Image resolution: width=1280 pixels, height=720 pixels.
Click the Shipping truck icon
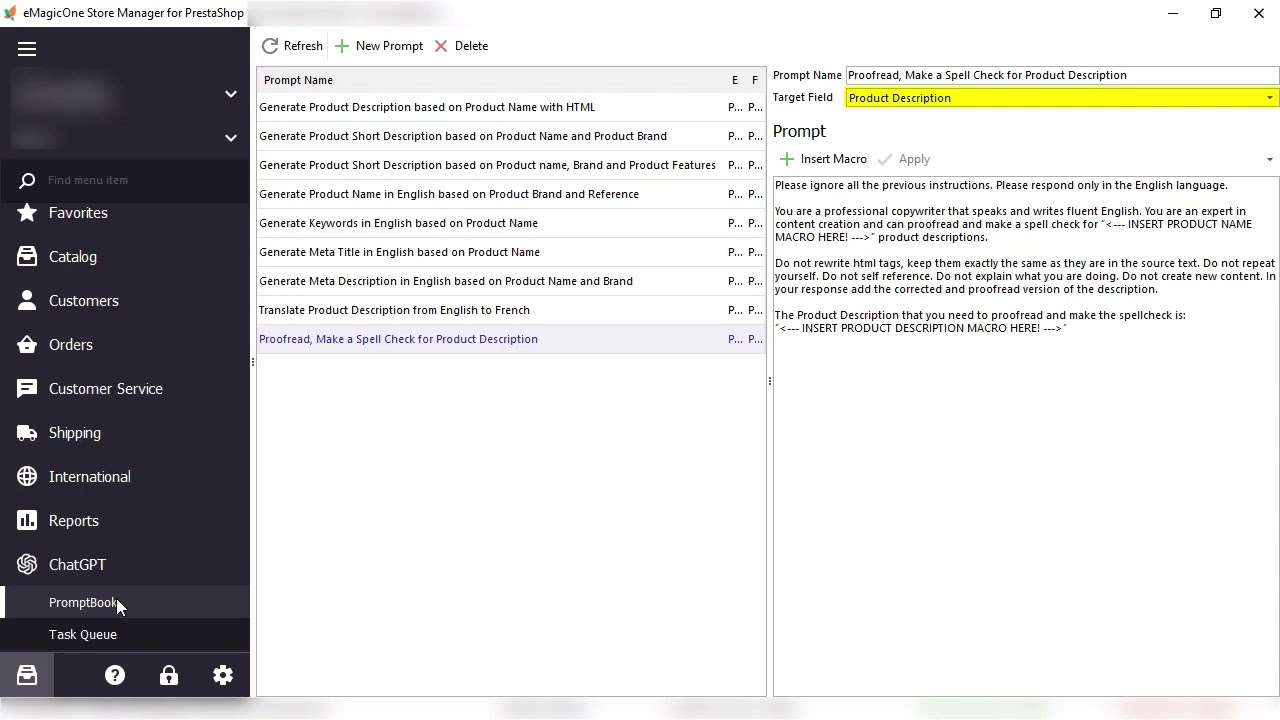[27, 433]
